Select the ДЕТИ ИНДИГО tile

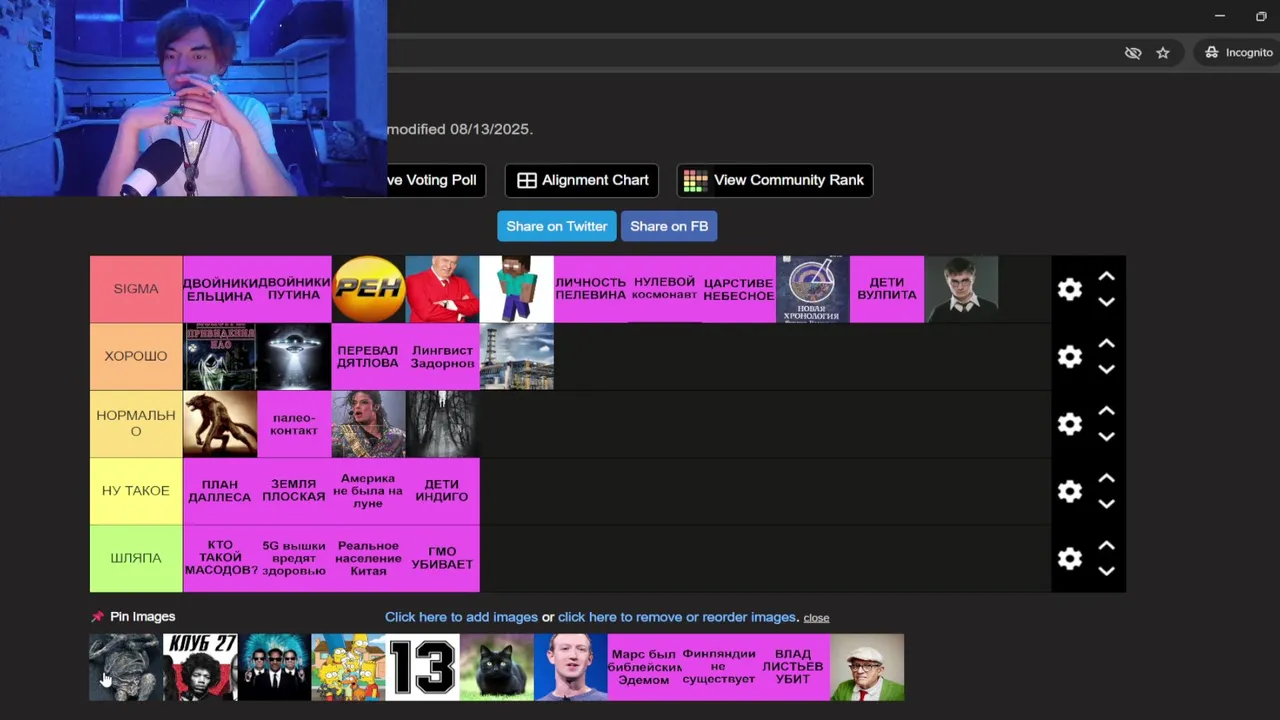tap(443, 491)
